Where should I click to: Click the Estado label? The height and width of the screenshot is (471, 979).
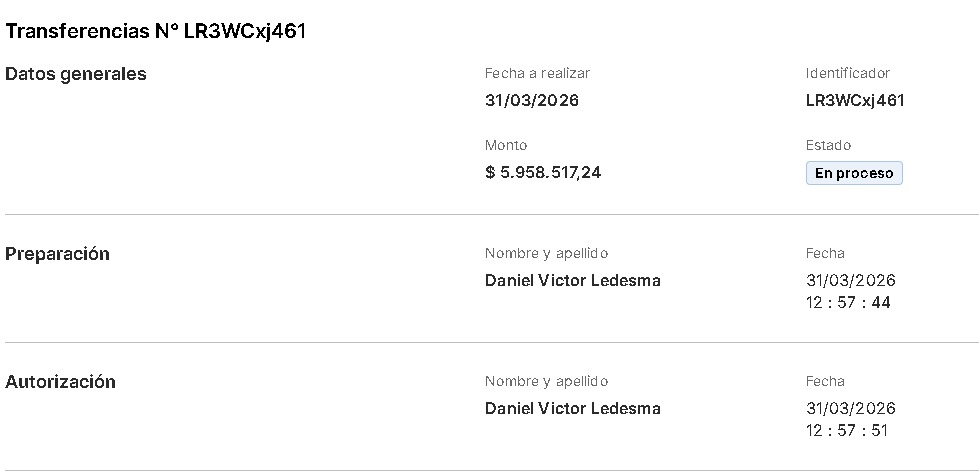click(x=828, y=145)
